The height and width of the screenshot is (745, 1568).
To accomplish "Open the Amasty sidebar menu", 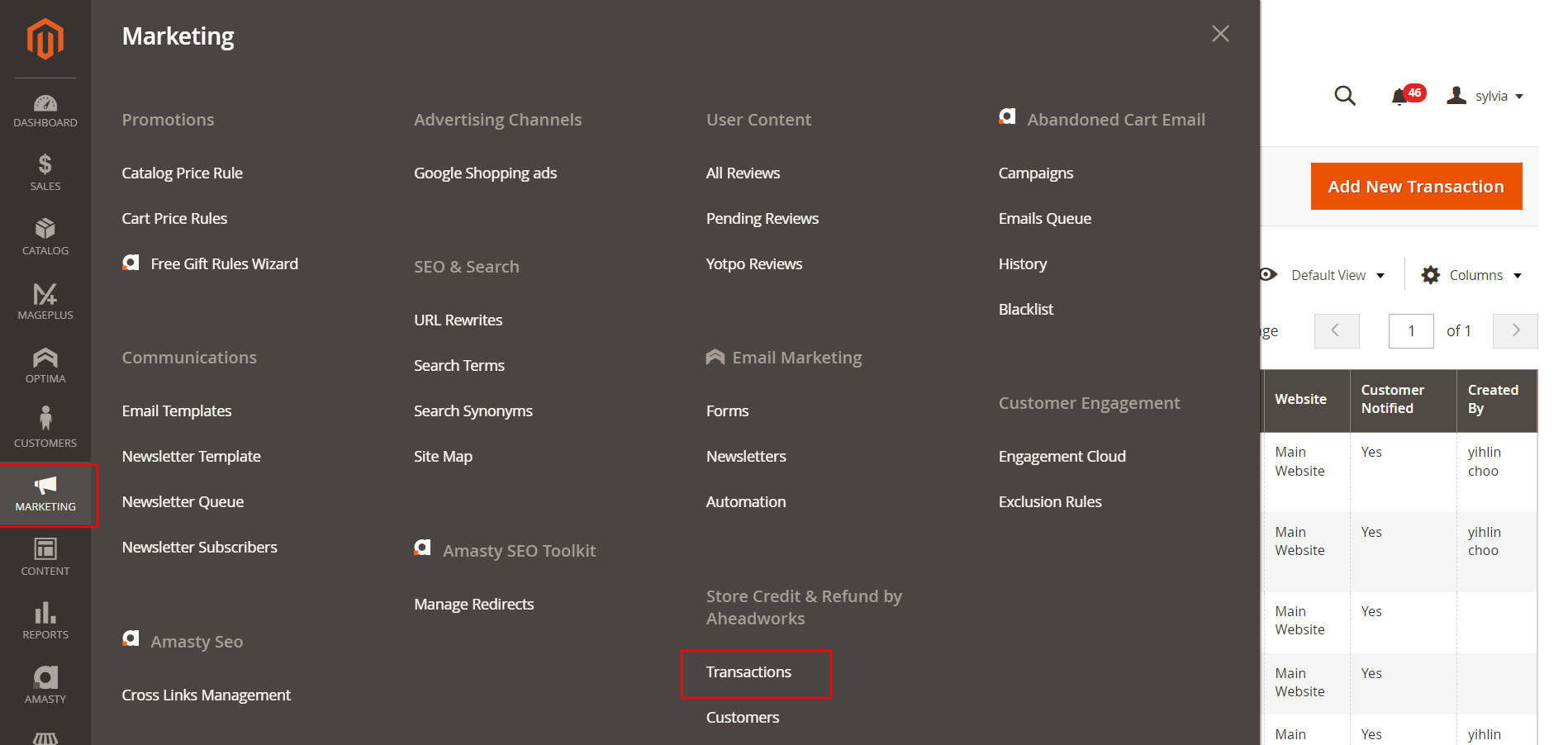I will pyautogui.click(x=45, y=685).
